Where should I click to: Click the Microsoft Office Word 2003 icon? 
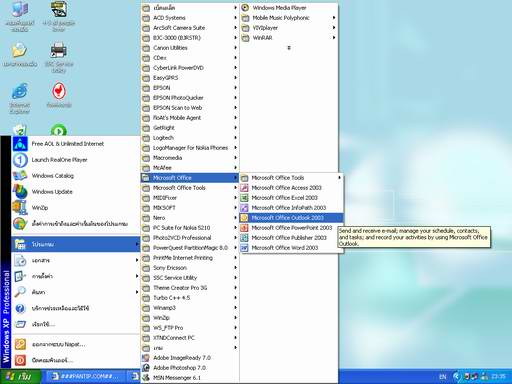[244, 248]
